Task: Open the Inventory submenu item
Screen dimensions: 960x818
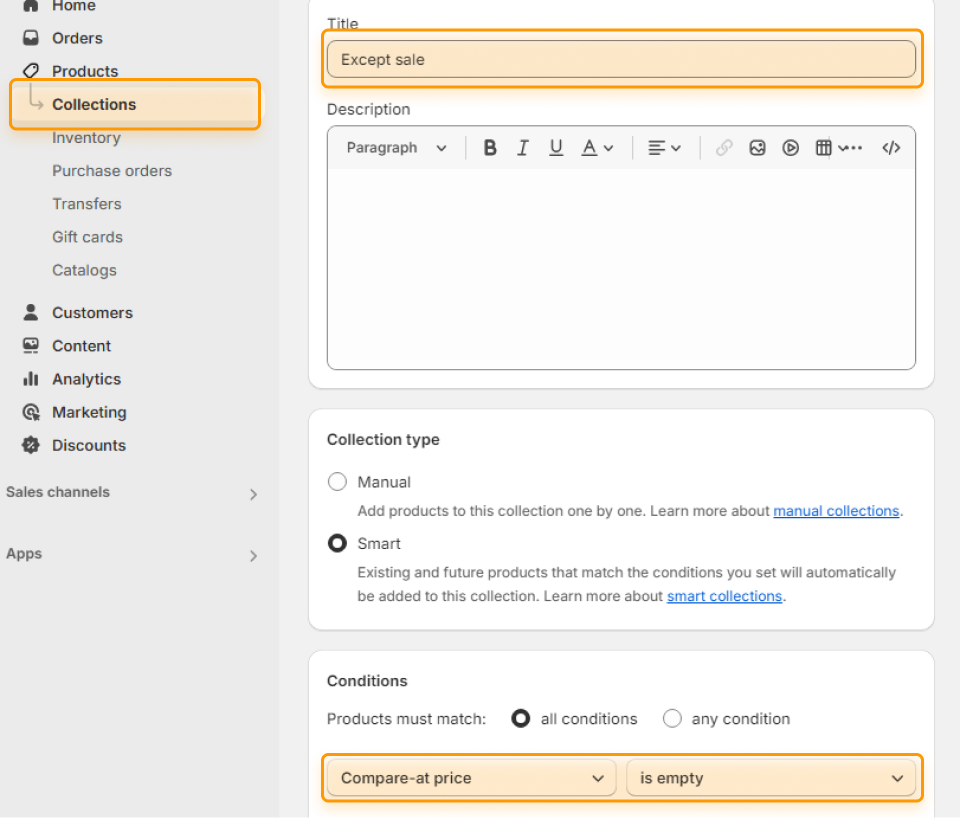Action: 86,138
